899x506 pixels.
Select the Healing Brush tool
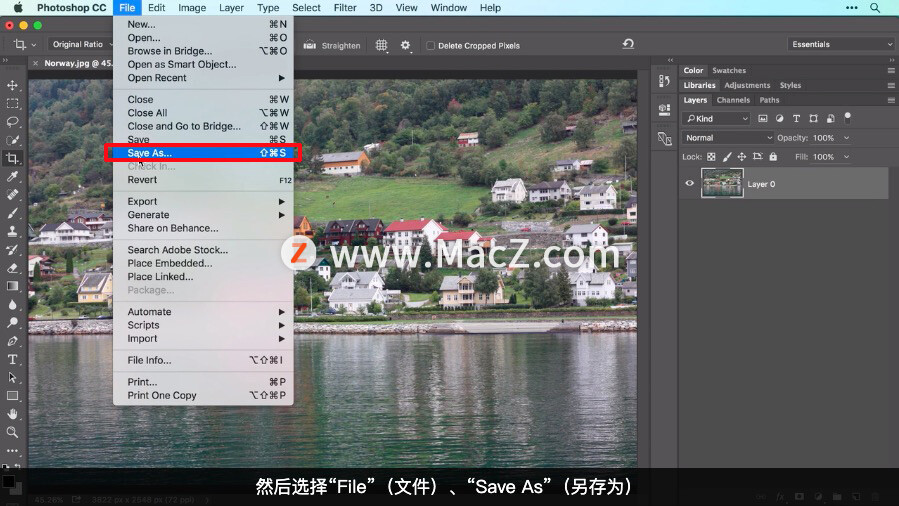click(x=12, y=195)
